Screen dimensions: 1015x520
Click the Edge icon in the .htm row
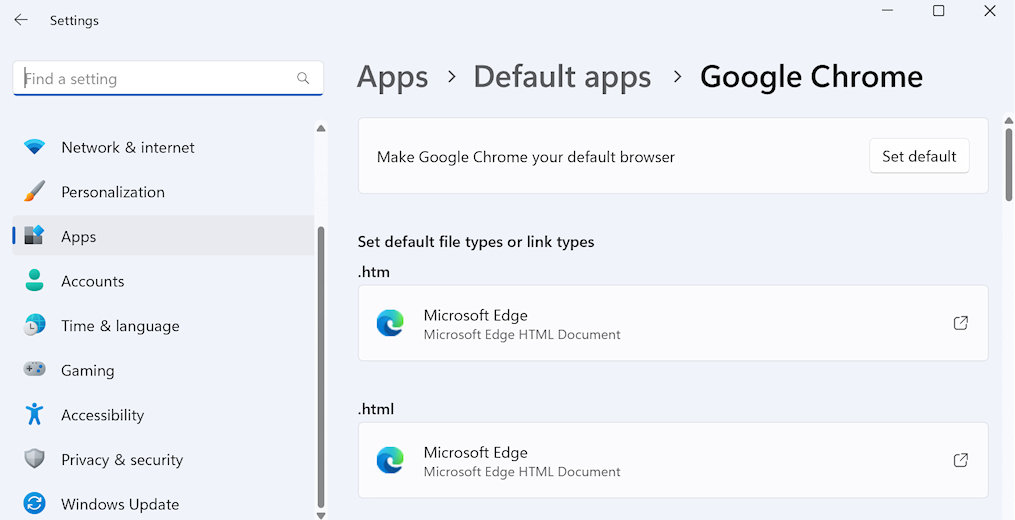click(390, 323)
